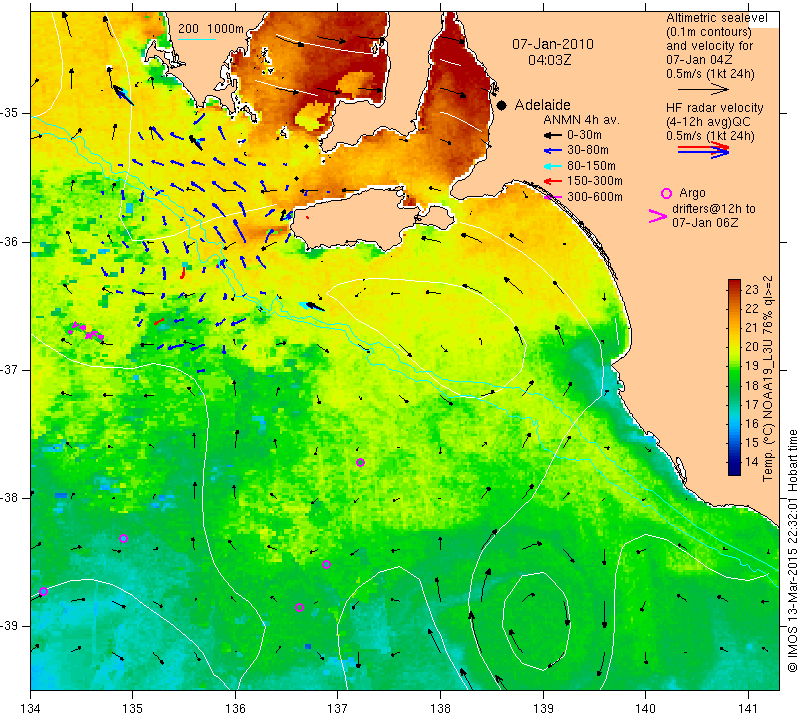Click the red 150-300m legend arrow

[552, 181]
